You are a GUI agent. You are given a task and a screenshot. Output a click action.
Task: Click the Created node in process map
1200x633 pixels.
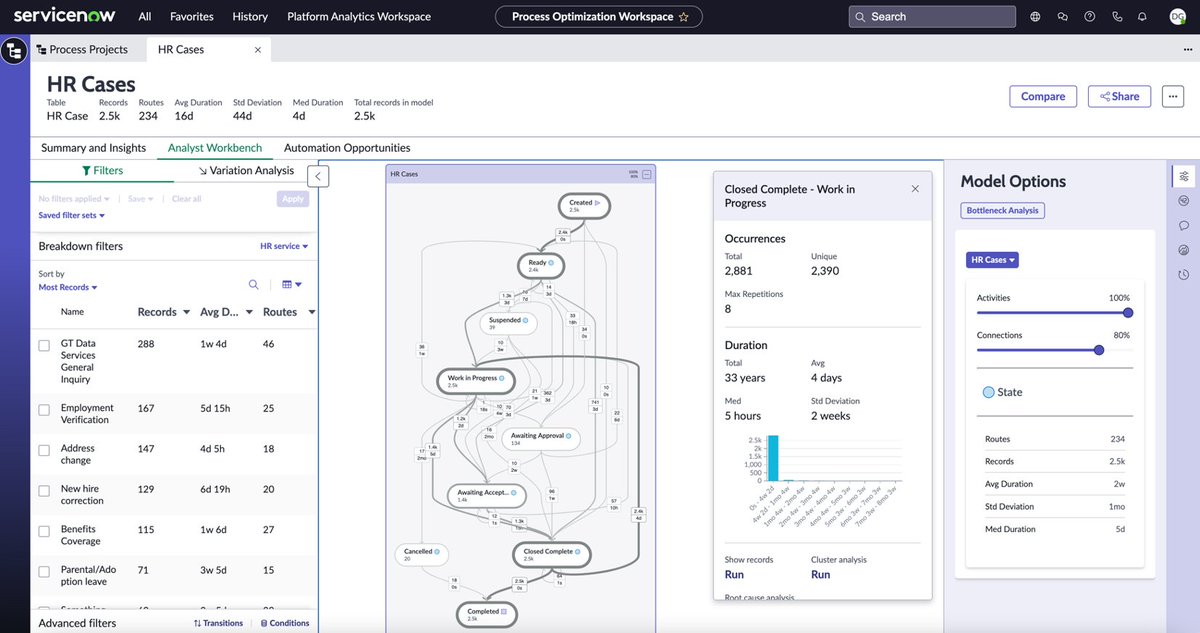[x=585, y=205]
